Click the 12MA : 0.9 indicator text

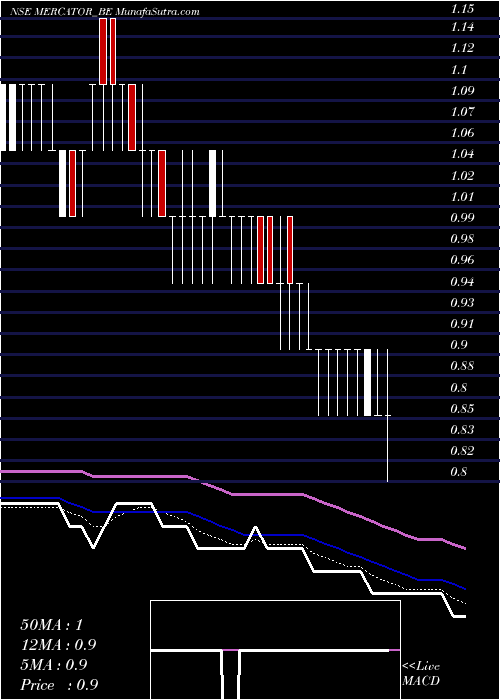tap(58, 645)
